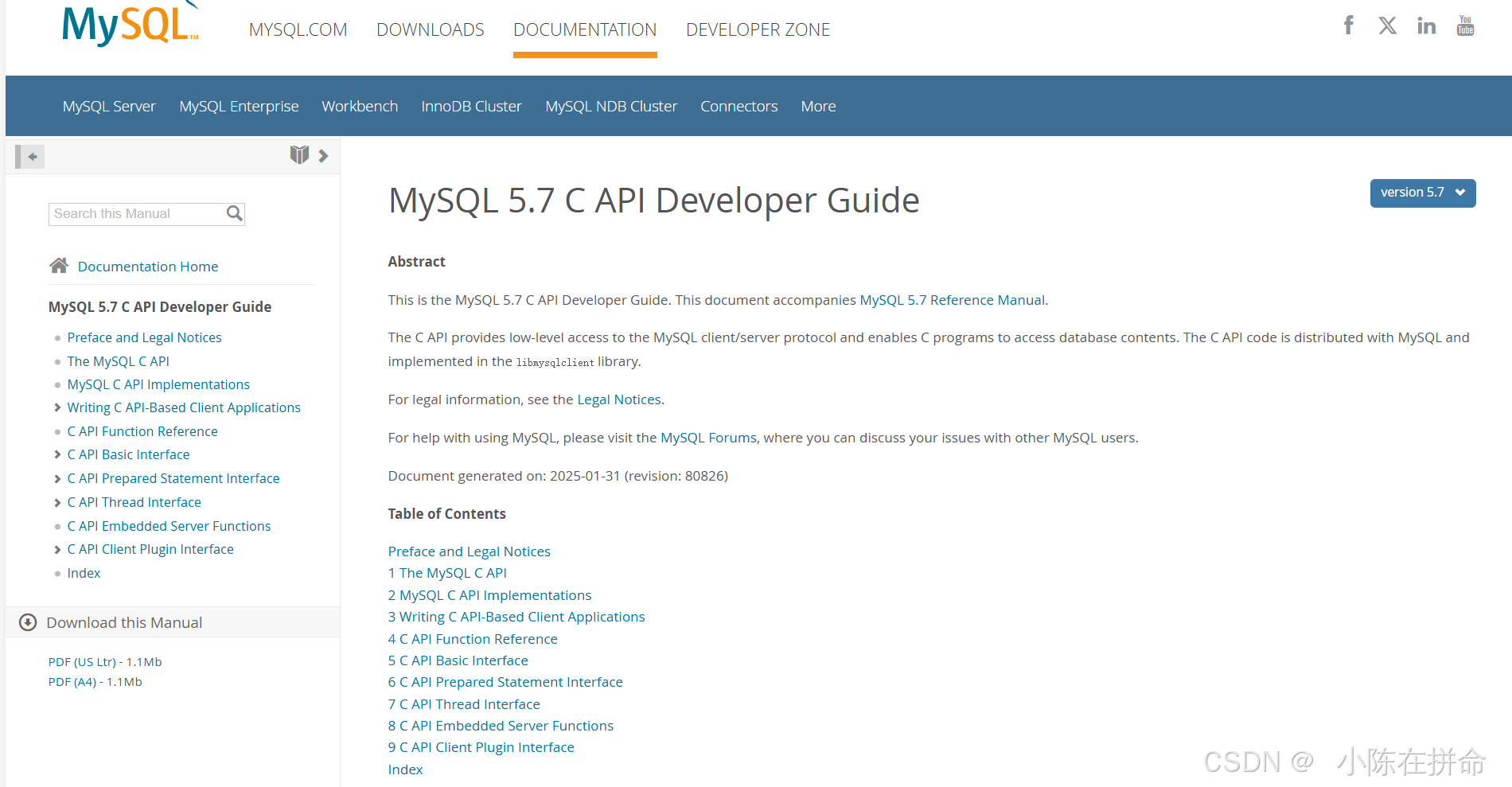Open sidebar Preface and Legal Notices
The height and width of the screenshot is (787, 1512).
click(x=144, y=337)
